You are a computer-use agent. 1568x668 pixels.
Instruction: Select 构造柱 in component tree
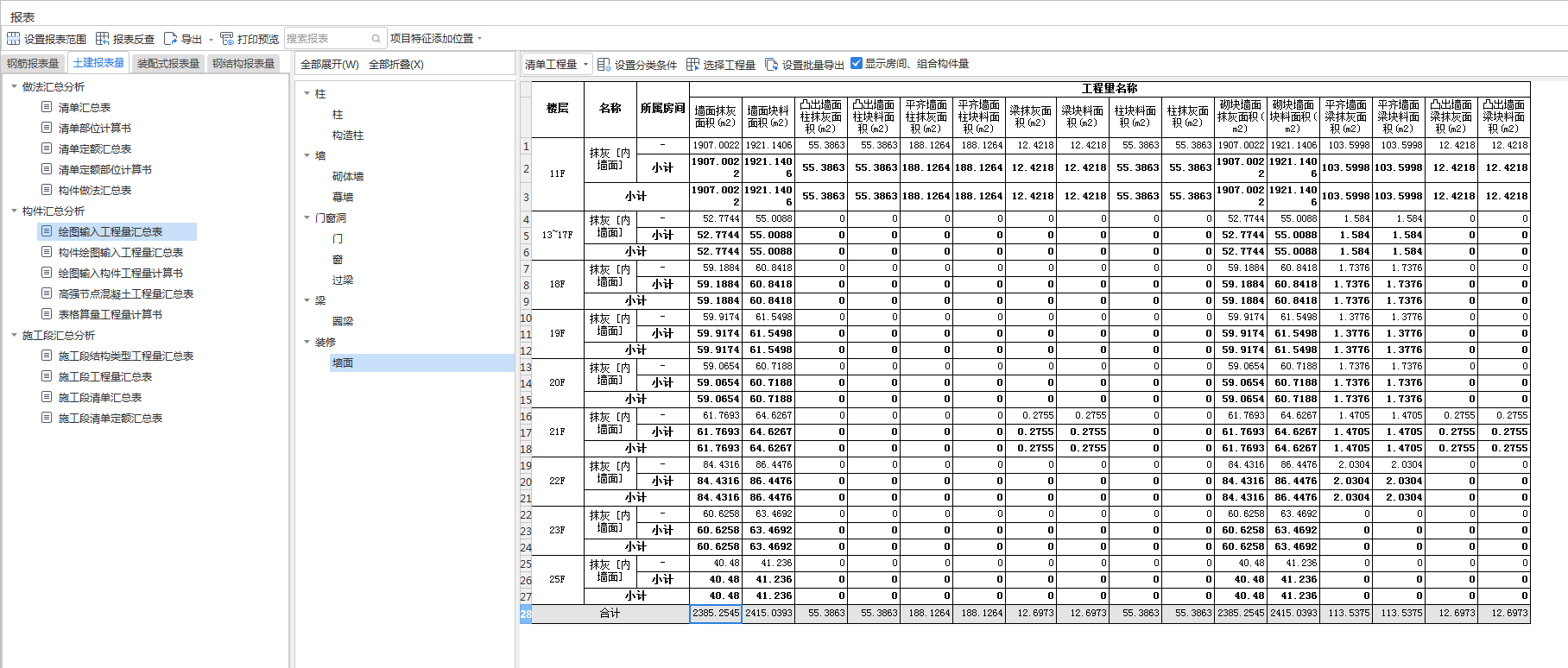pos(348,135)
